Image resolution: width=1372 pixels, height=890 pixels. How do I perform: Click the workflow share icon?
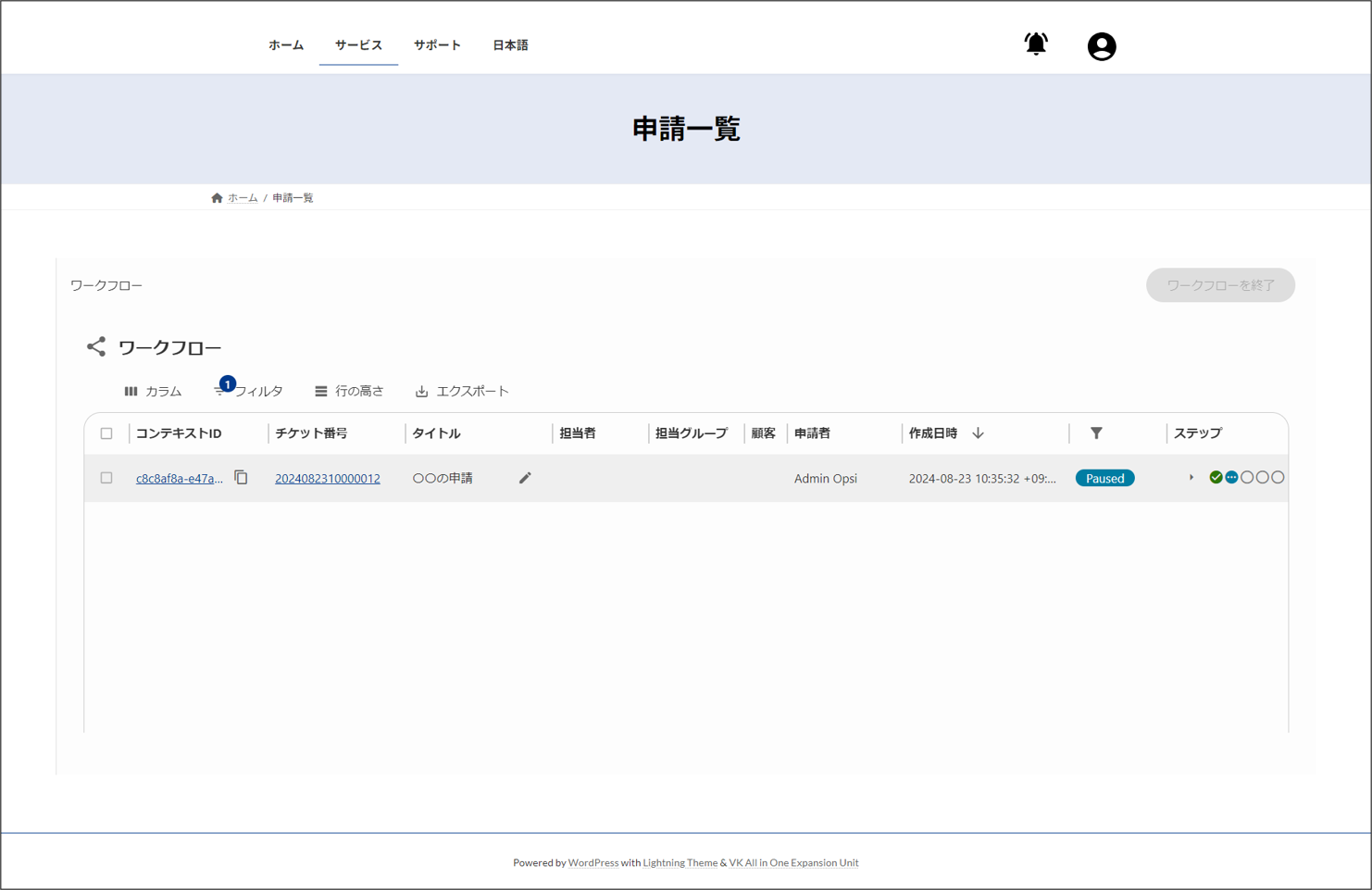tap(96, 347)
